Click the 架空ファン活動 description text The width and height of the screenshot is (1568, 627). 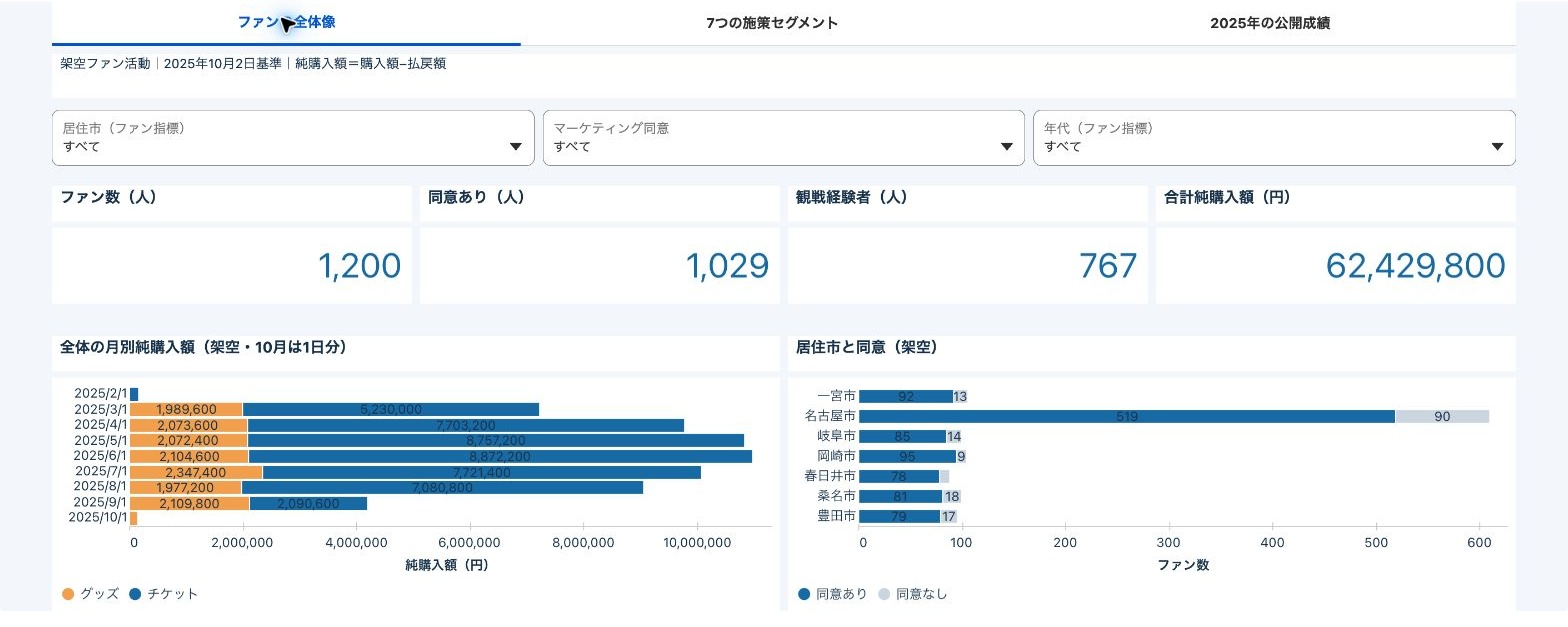tap(253, 63)
